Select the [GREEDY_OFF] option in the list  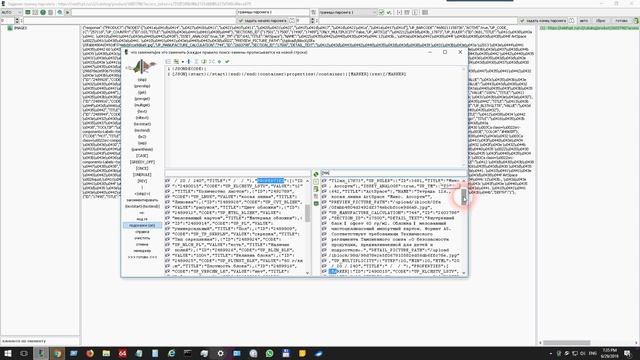[142, 162]
